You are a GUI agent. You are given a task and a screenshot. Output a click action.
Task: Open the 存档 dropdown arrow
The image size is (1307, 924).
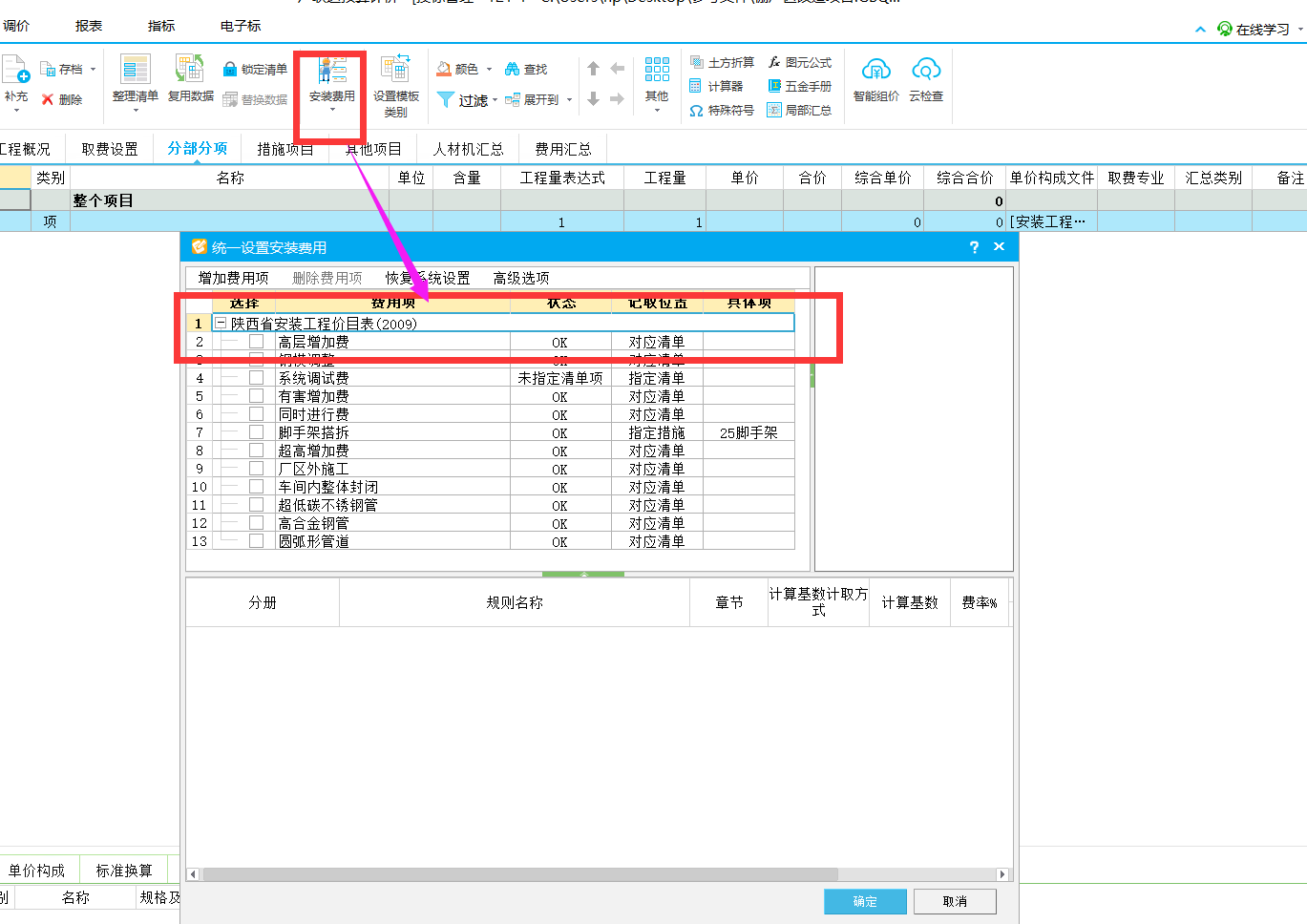(93, 70)
